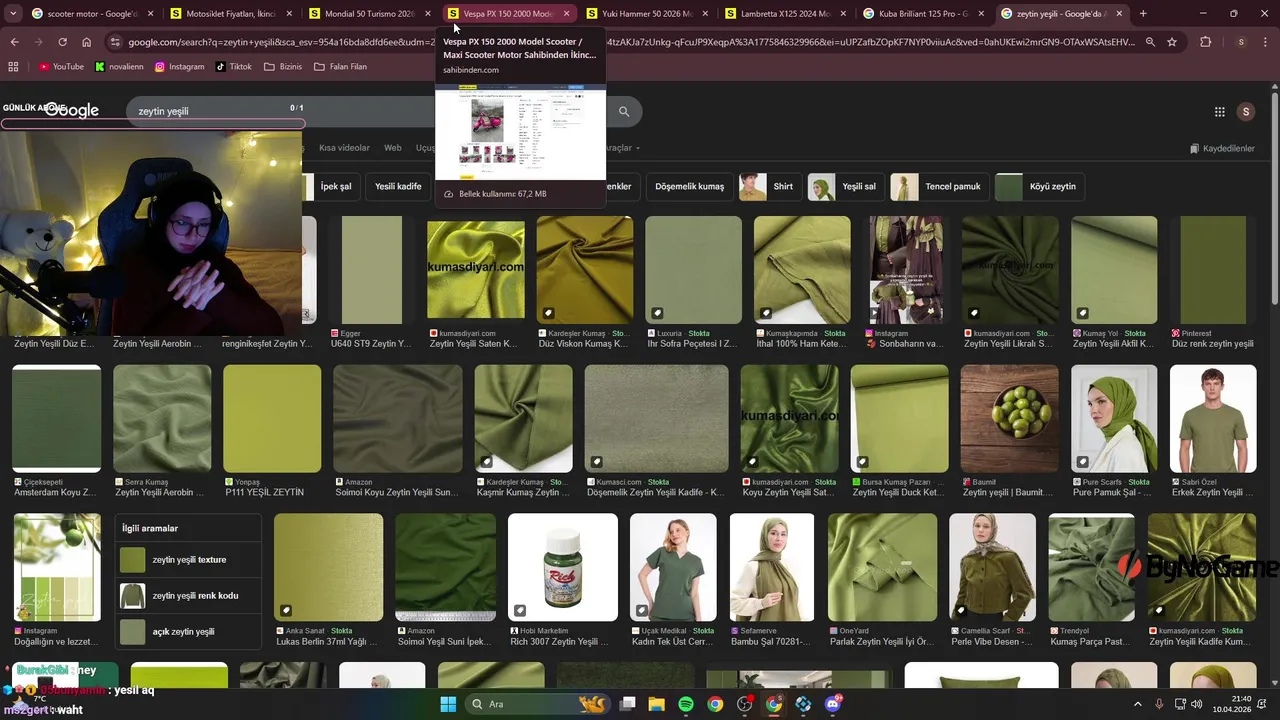1280x720 pixels.
Task: Bookmark this page with the star icon
Action: click(x=1172, y=42)
